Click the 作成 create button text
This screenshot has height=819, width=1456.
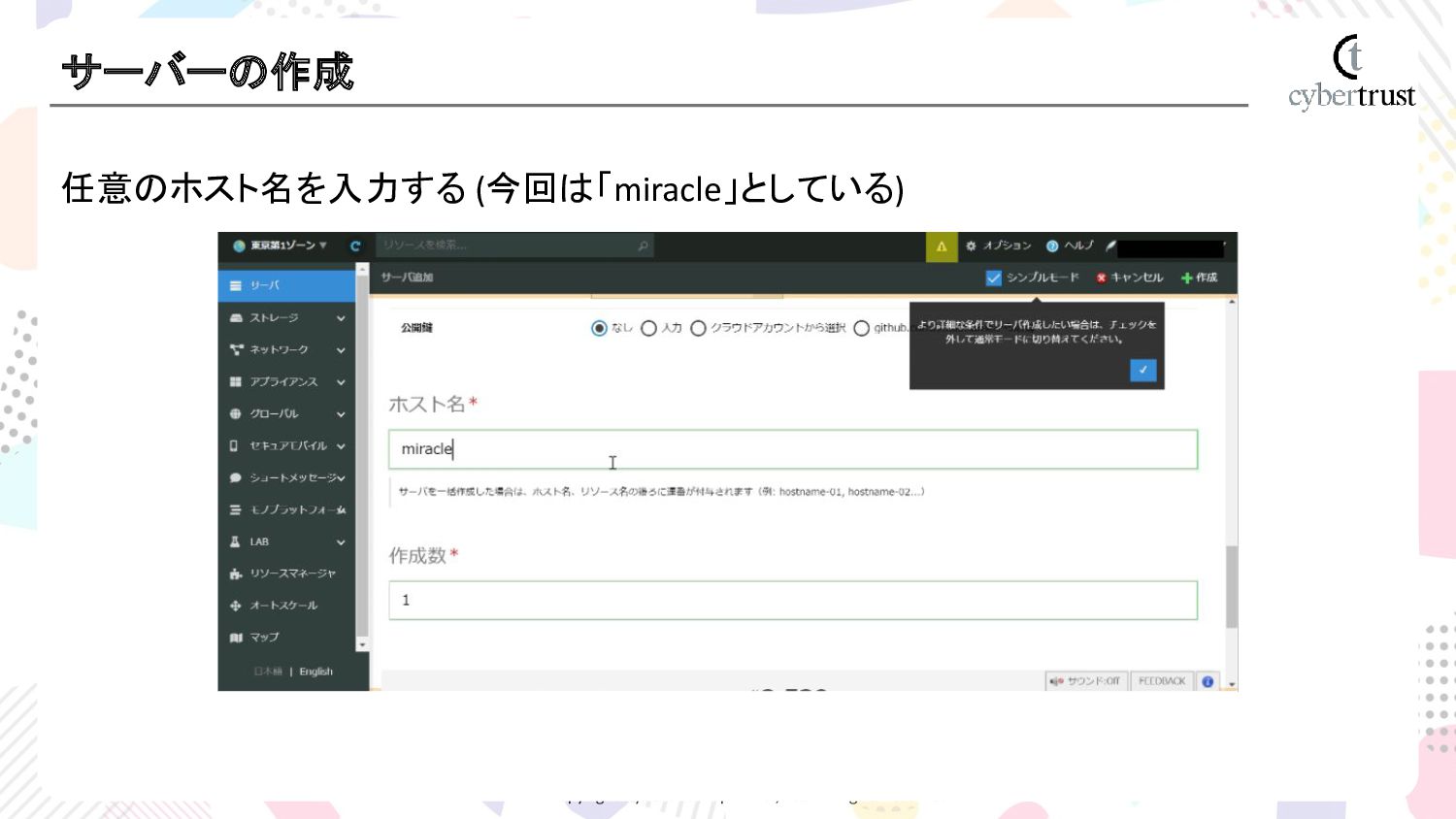tap(1207, 278)
